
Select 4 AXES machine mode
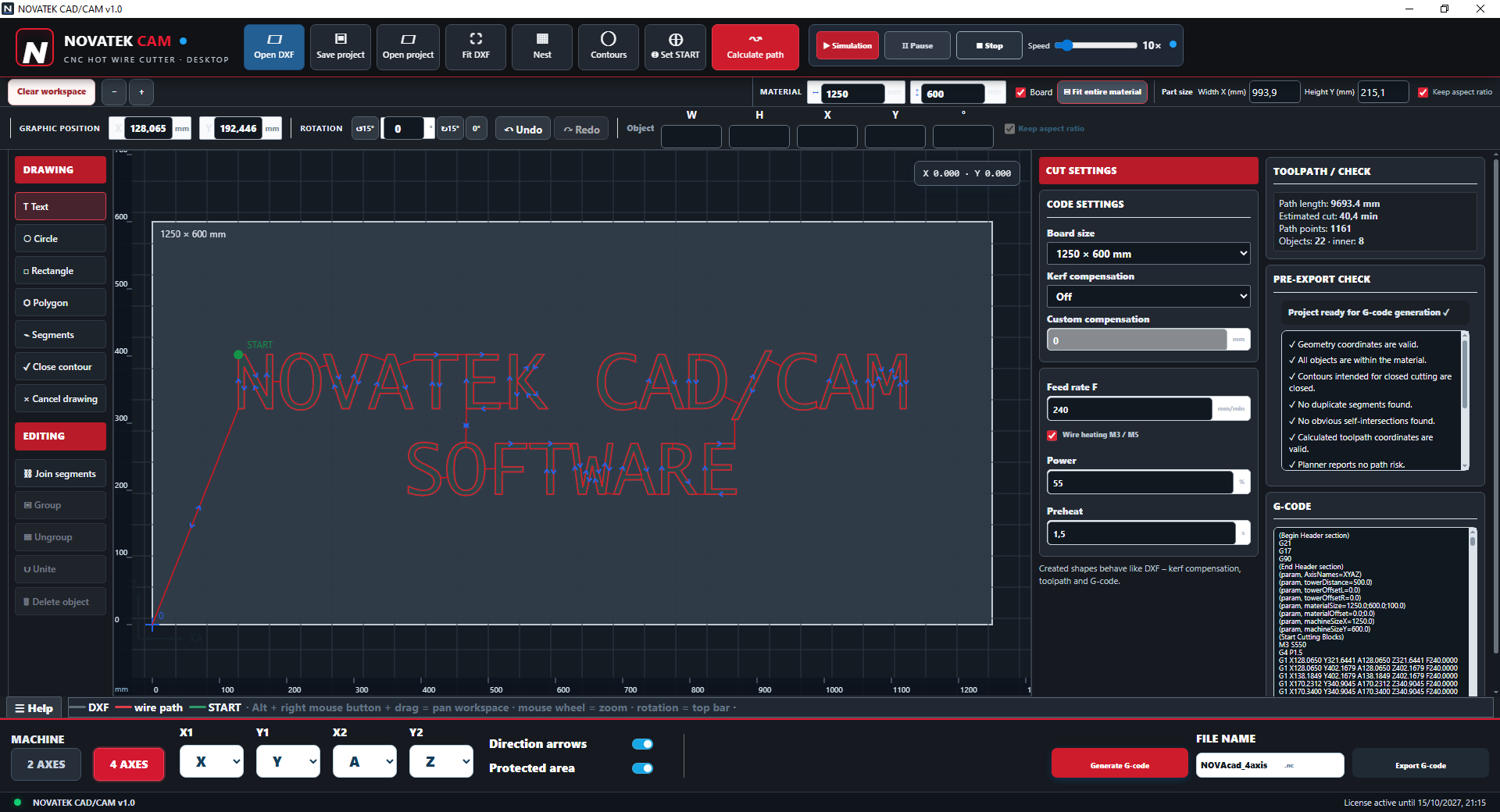click(x=129, y=764)
